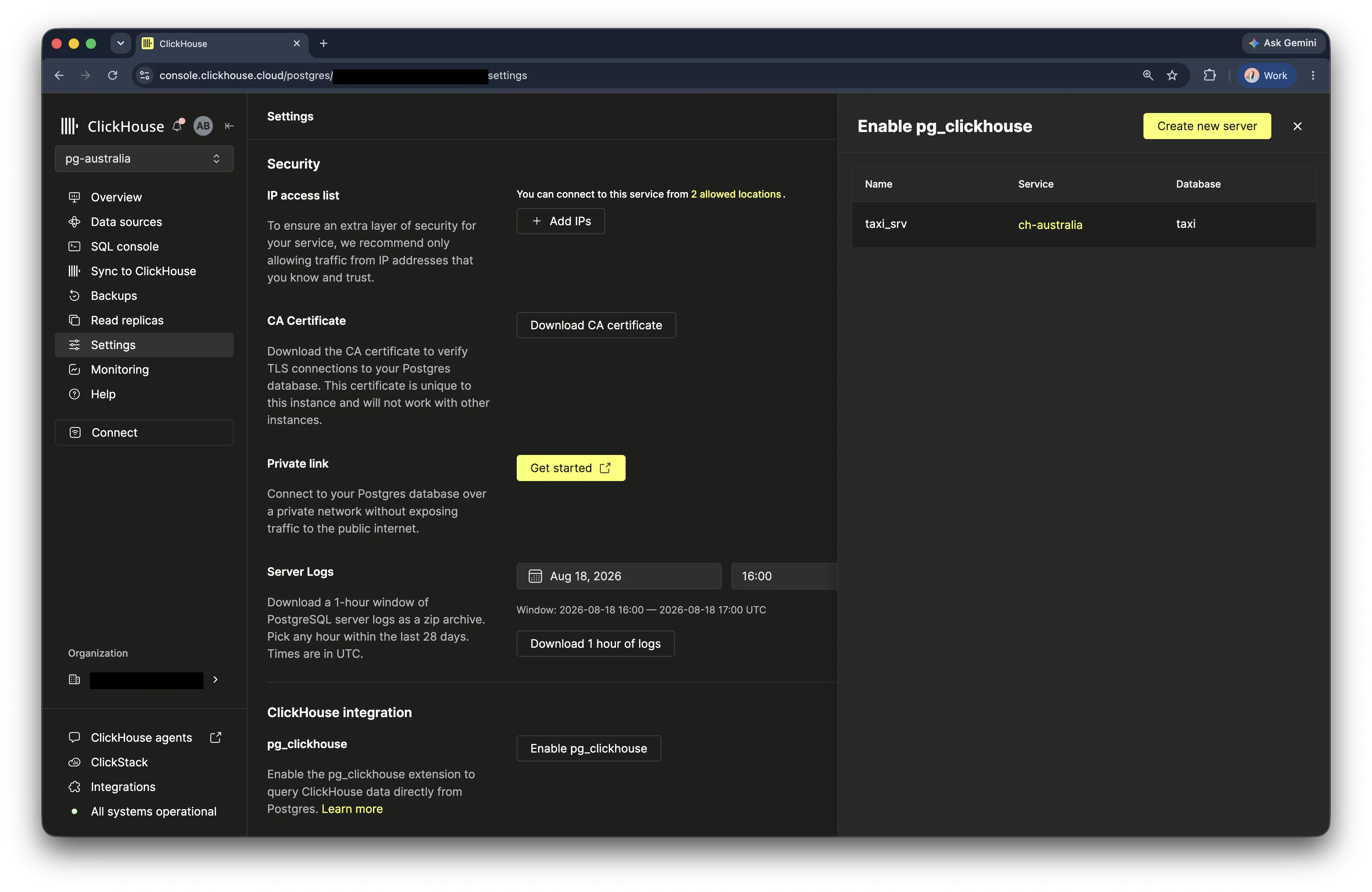Click the calendar icon in date field
The height and width of the screenshot is (892, 1372).
[x=535, y=576]
